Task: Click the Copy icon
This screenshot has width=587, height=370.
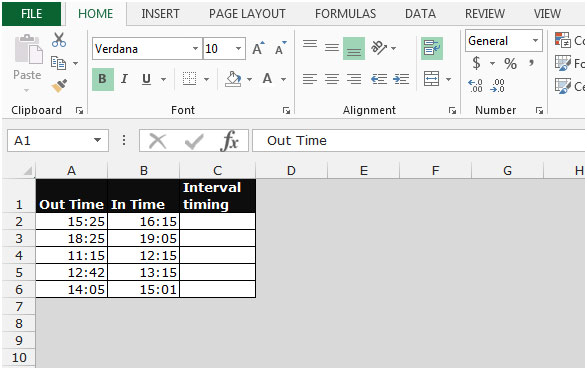Action: coord(58,63)
